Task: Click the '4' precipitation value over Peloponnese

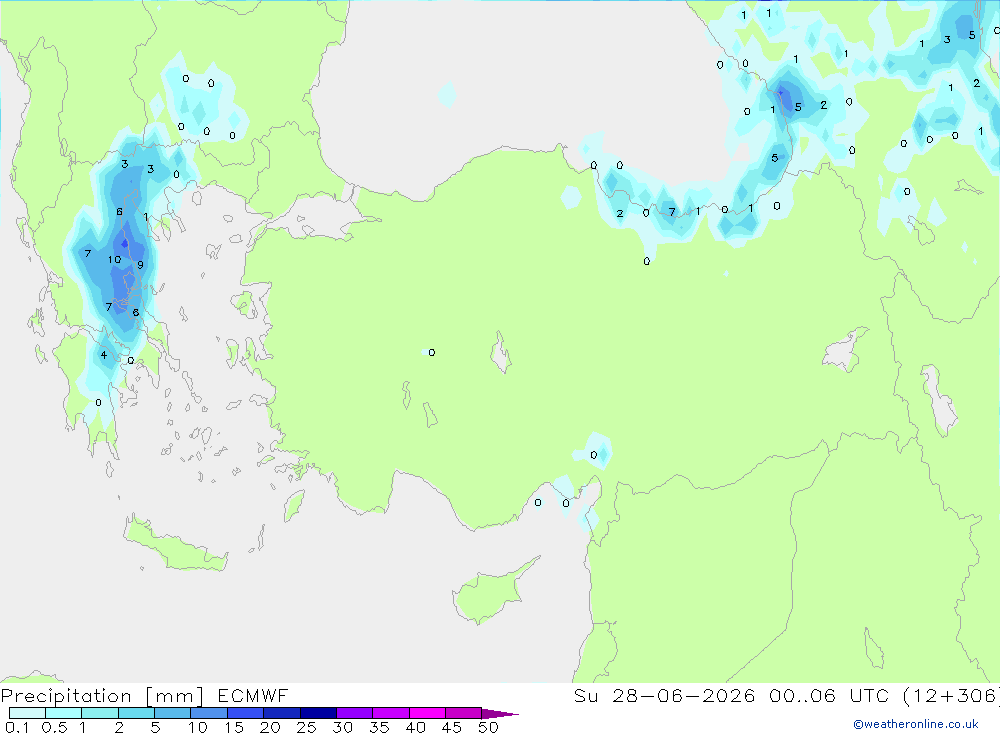Action: click(x=103, y=355)
